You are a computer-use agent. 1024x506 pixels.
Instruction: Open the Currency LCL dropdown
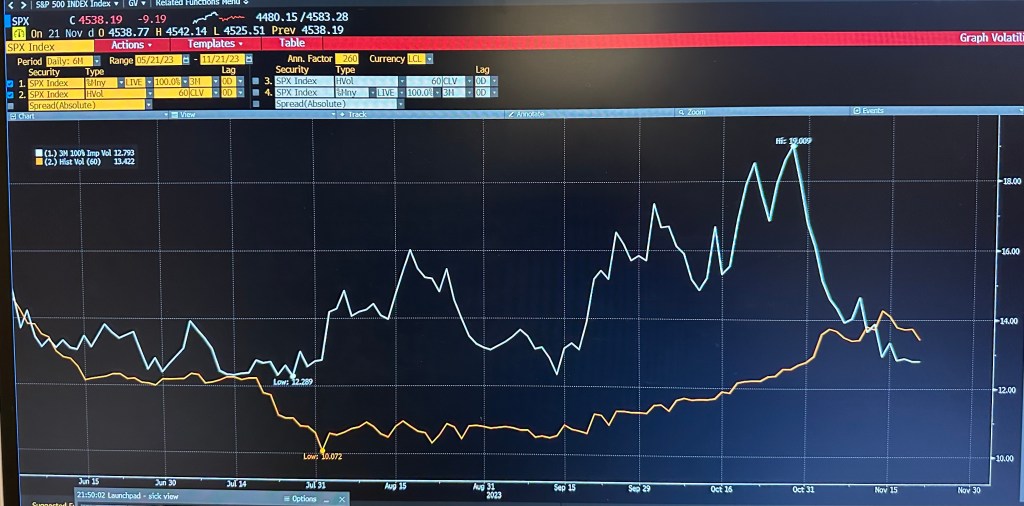428,59
